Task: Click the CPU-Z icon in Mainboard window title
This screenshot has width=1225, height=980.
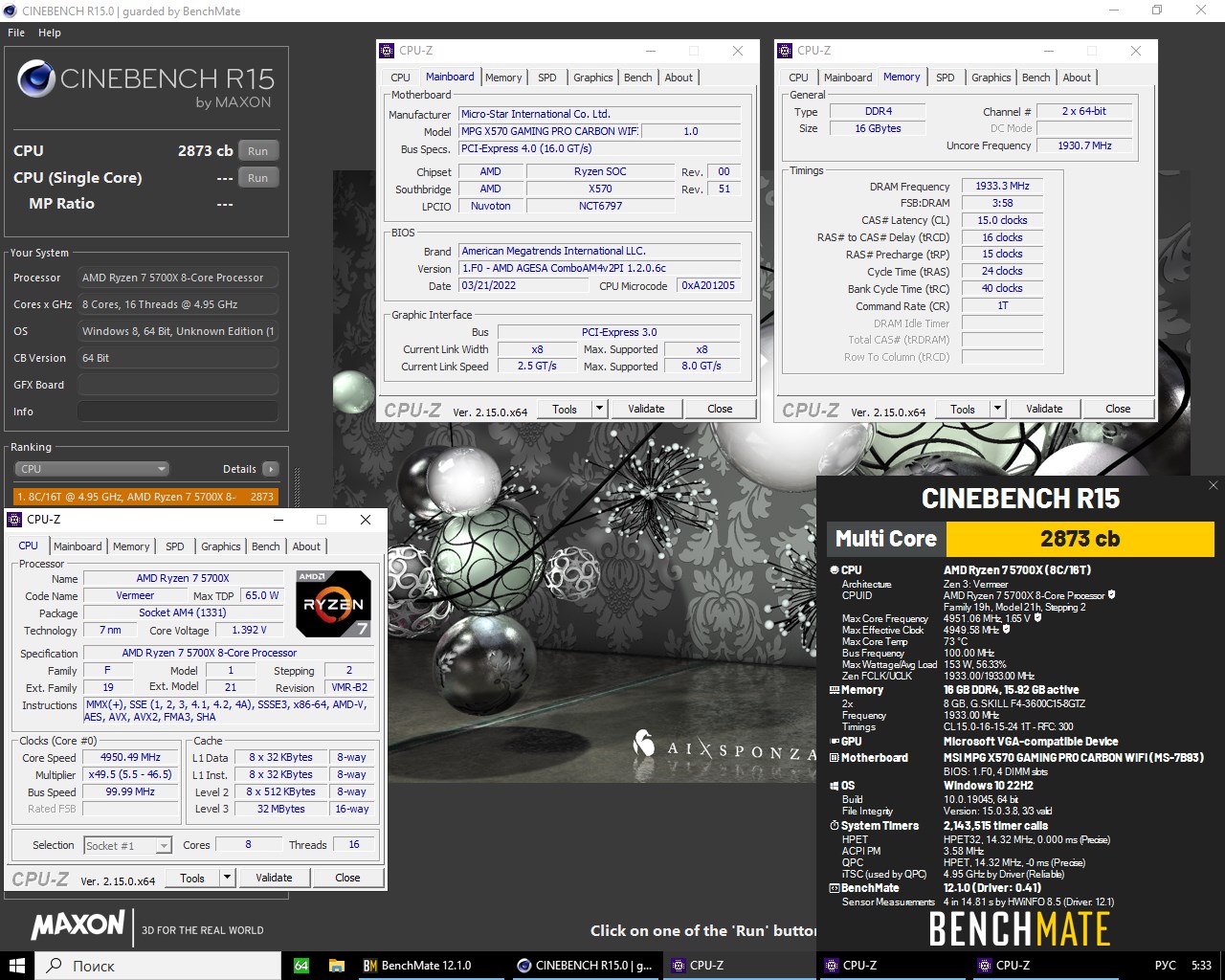Action: (x=387, y=51)
